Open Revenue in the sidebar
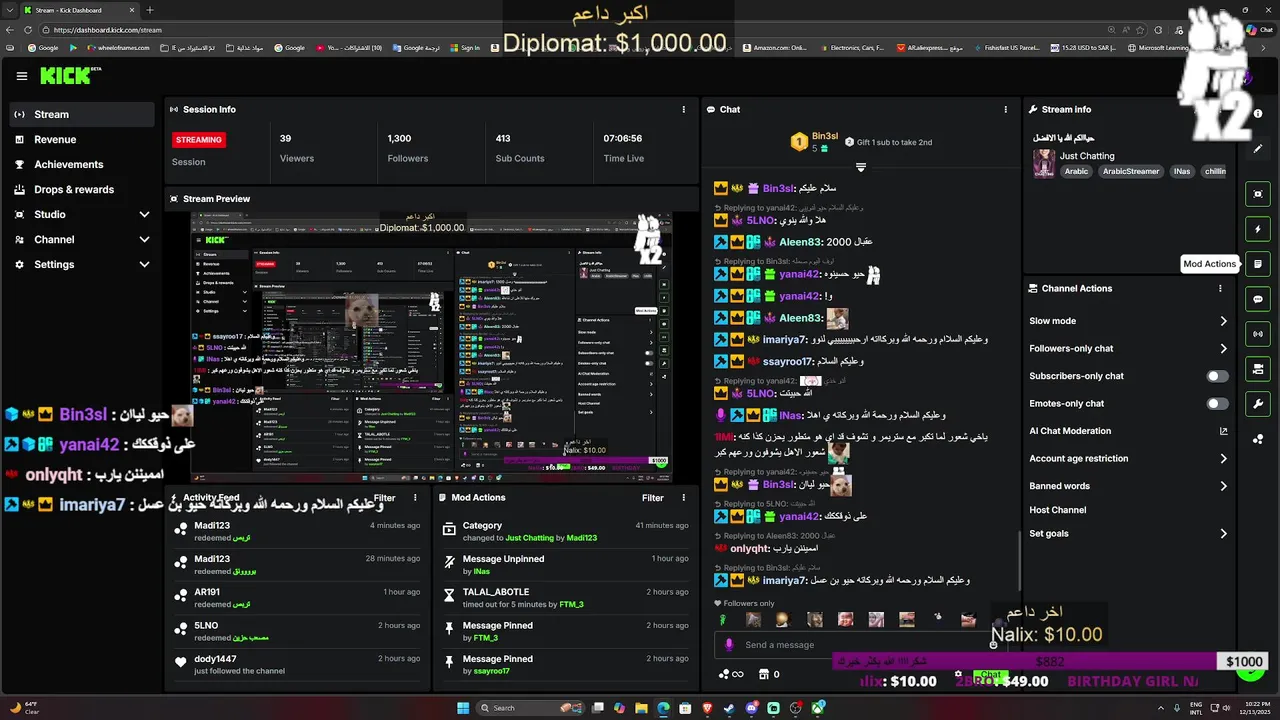1280x720 pixels. pyautogui.click(x=82, y=139)
